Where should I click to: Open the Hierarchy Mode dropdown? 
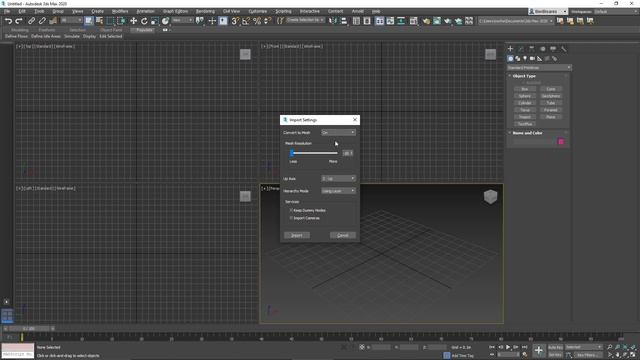pyautogui.click(x=338, y=191)
